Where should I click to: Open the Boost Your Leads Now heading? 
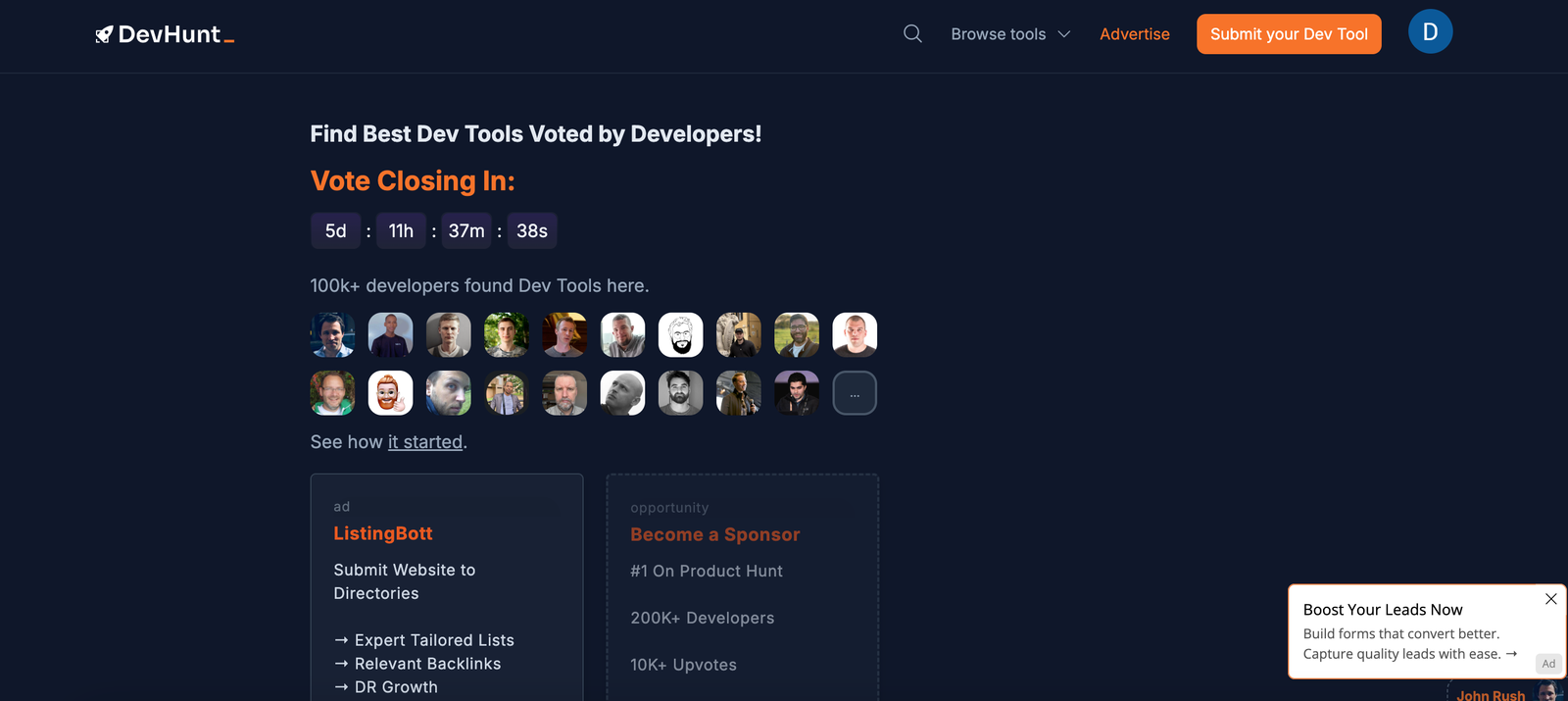tap(1383, 610)
